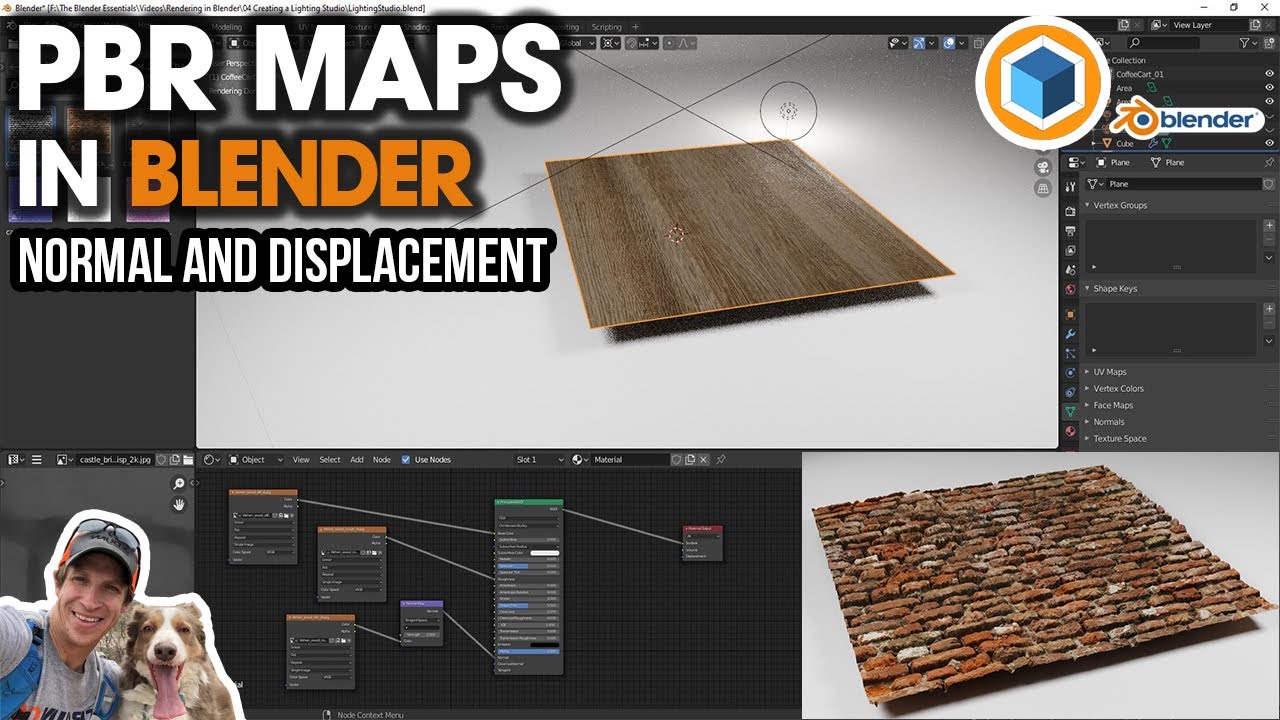
Task: Click the perspective/orthographic grid icon
Action: (x=1043, y=188)
